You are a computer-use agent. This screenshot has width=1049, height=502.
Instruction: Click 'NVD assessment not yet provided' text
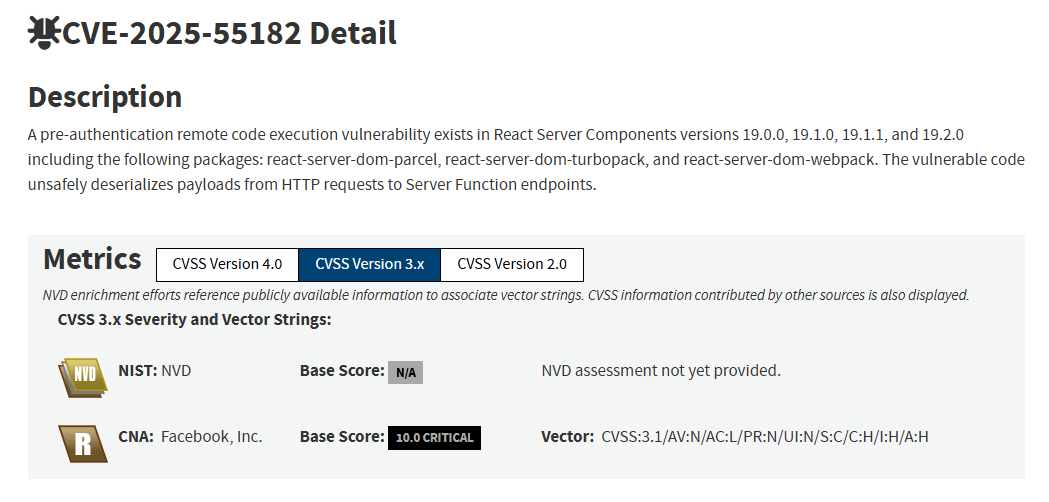[661, 370]
